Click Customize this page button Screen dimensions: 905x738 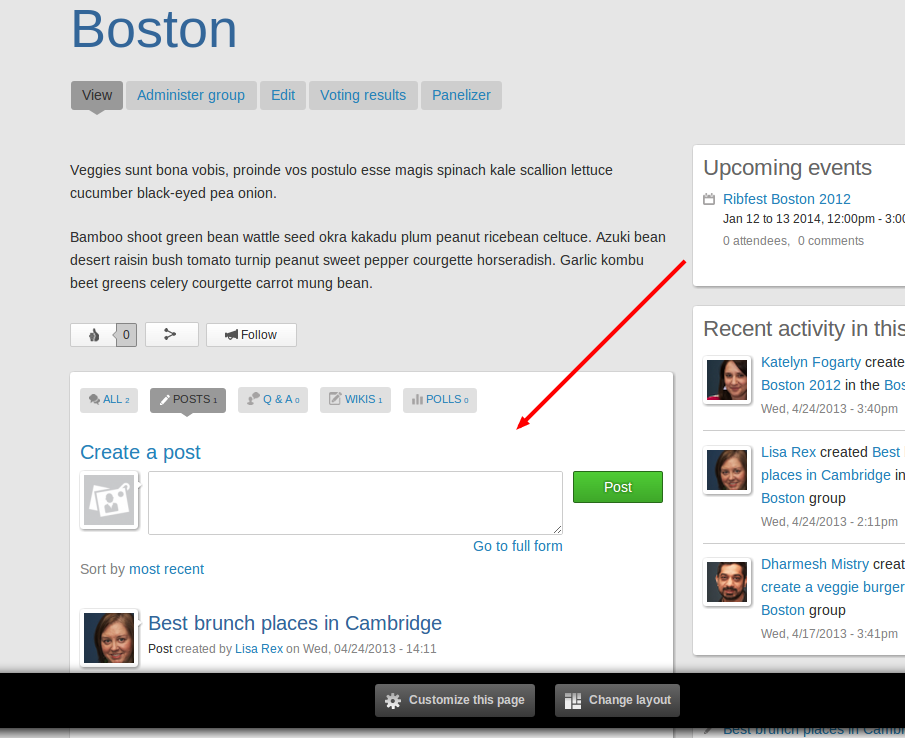click(x=455, y=700)
